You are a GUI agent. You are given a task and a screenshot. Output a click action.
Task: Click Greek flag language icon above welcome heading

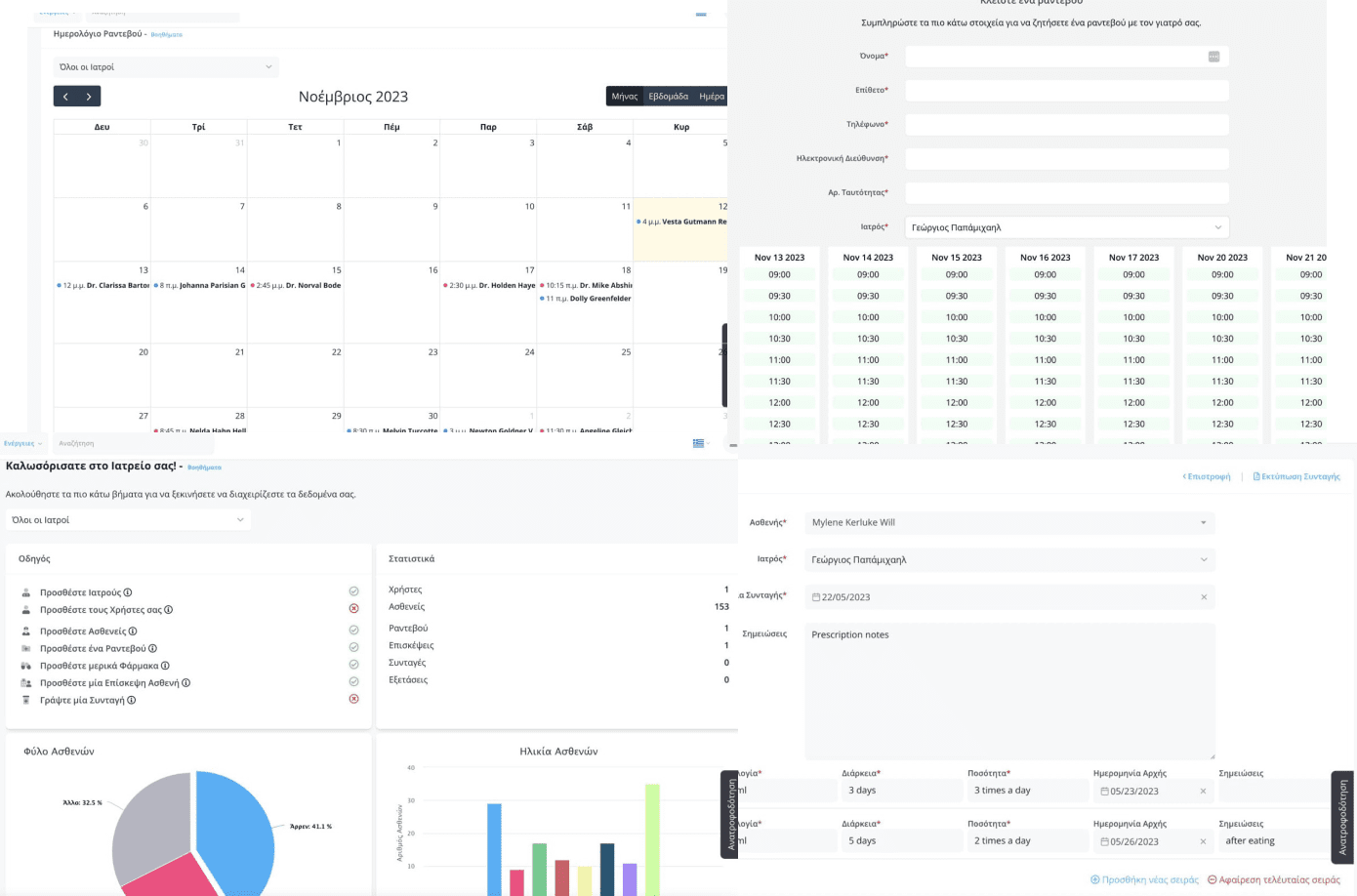pos(698,443)
